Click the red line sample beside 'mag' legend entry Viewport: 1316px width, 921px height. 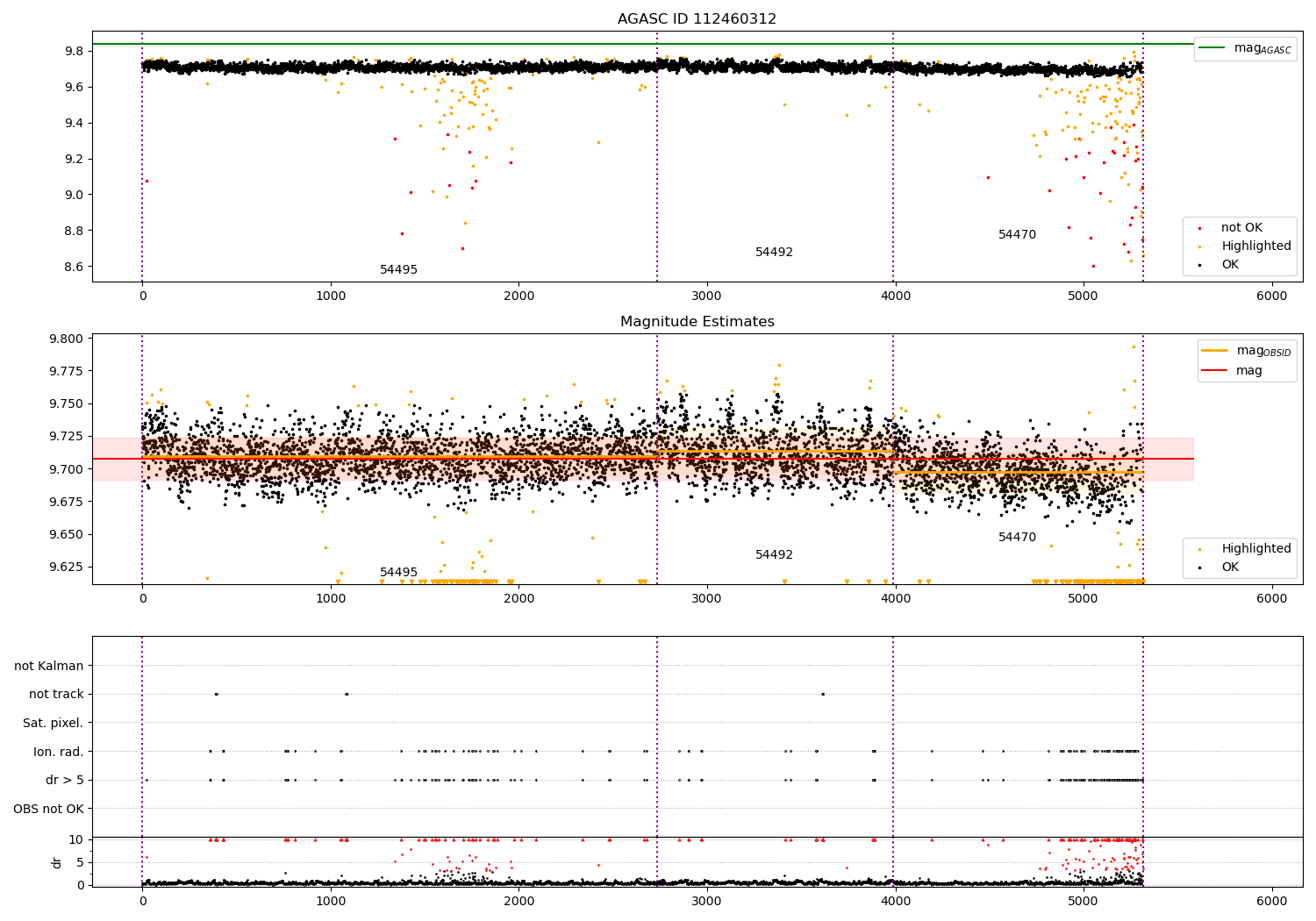tap(1215, 371)
